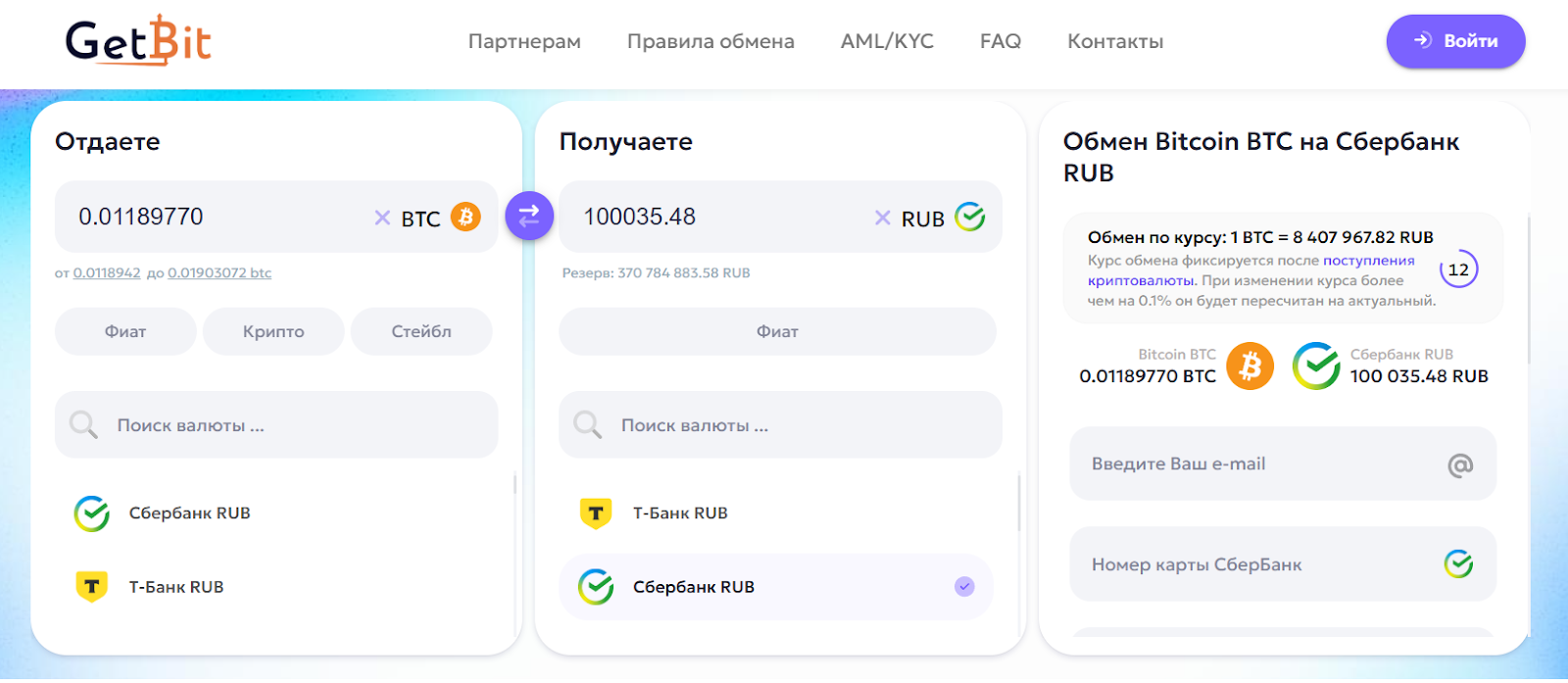Click the Обмен Bitcoin BTC на Сбербанк RUB heading
Image resolution: width=1568 pixels, height=683 pixels.
click(1261, 157)
